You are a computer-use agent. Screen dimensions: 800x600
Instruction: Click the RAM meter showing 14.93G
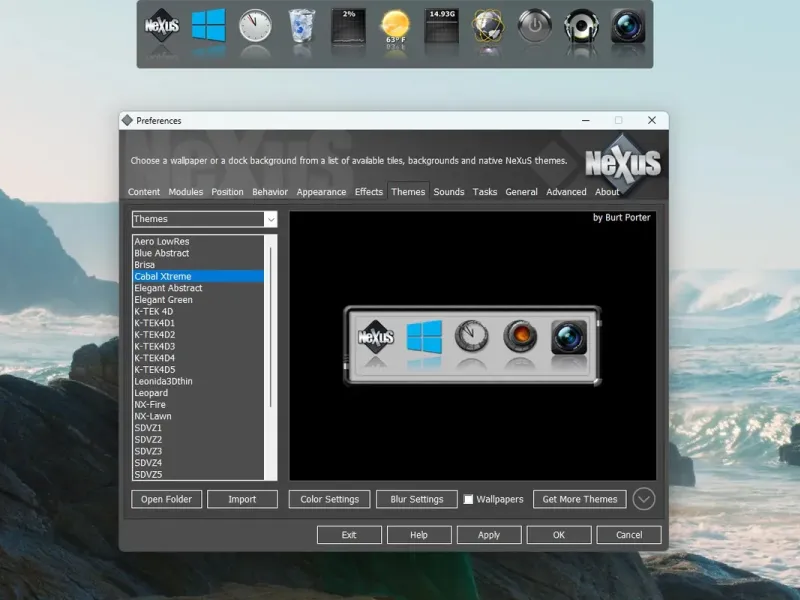442,26
